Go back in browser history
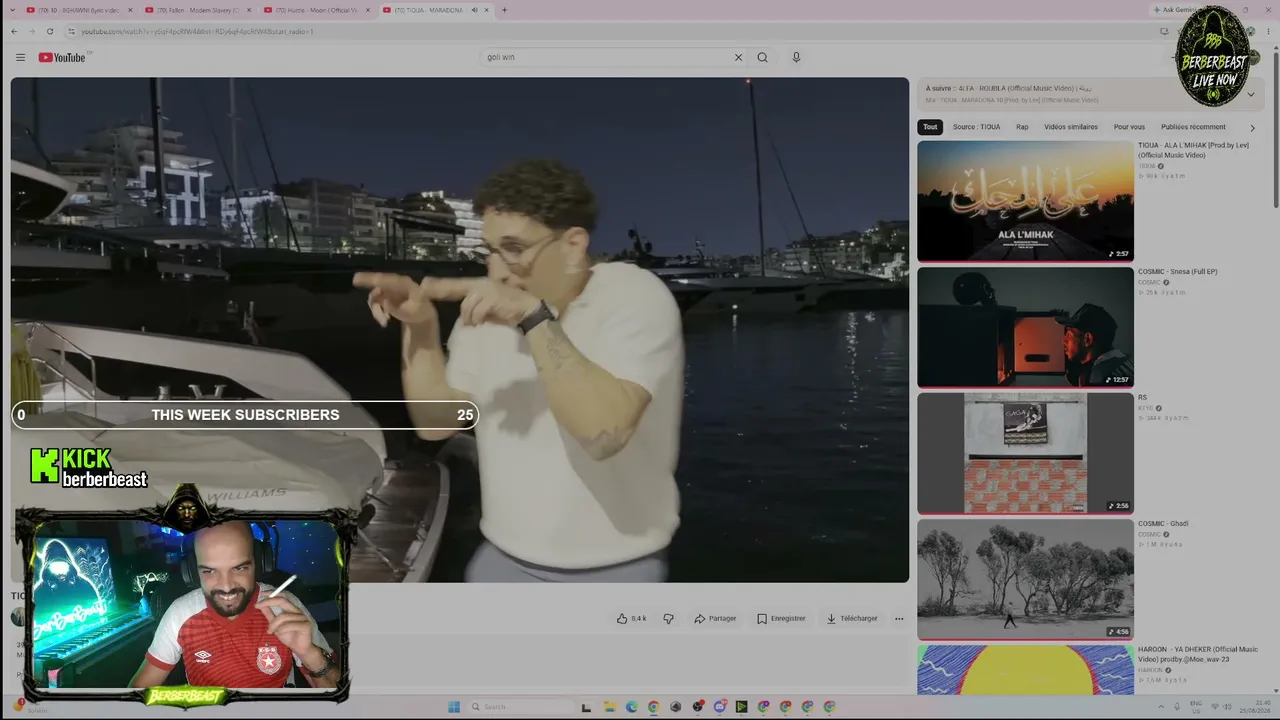This screenshot has width=1280, height=720. click(x=14, y=31)
